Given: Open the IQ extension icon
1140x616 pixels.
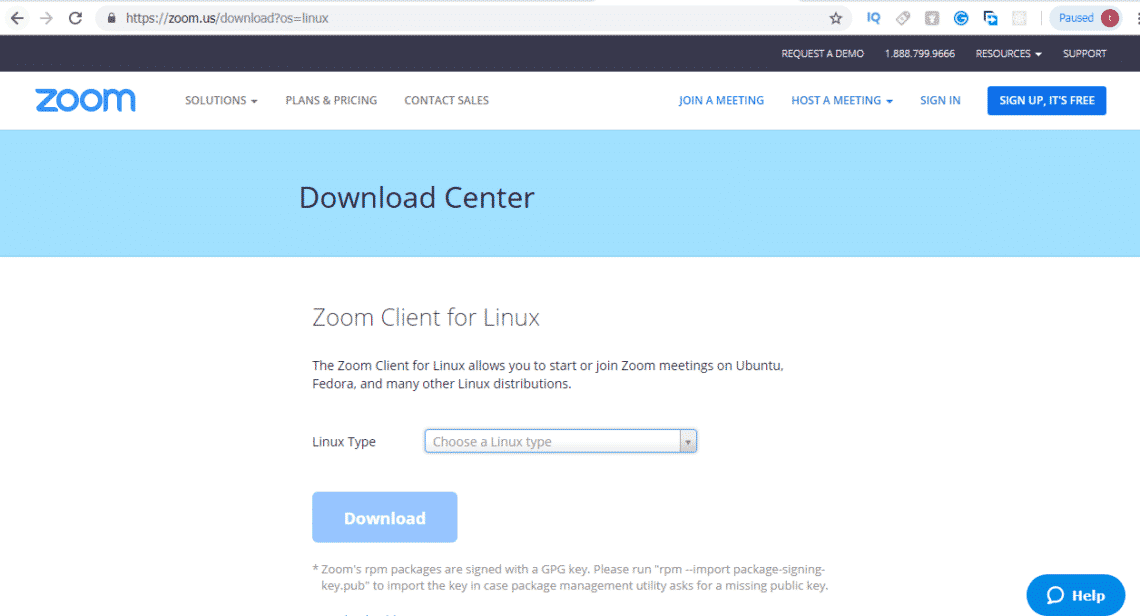Looking at the screenshot, I should (873, 18).
